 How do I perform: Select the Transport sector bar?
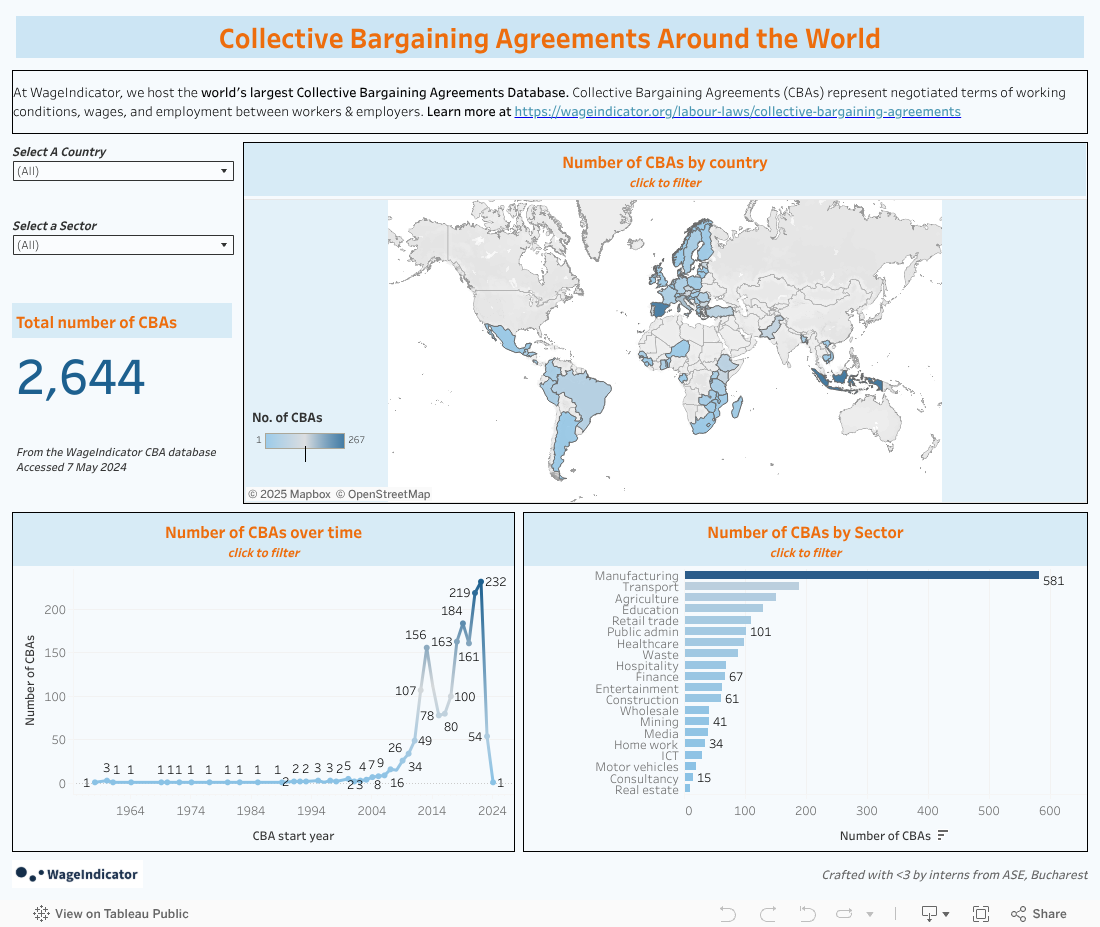coord(741,587)
